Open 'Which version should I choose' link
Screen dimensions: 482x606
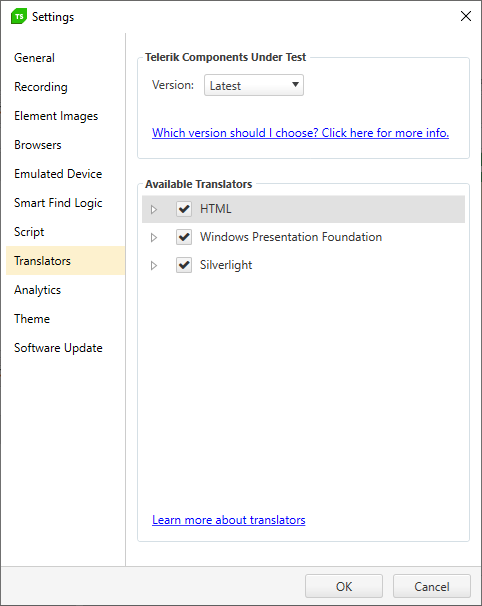pos(300,133)
